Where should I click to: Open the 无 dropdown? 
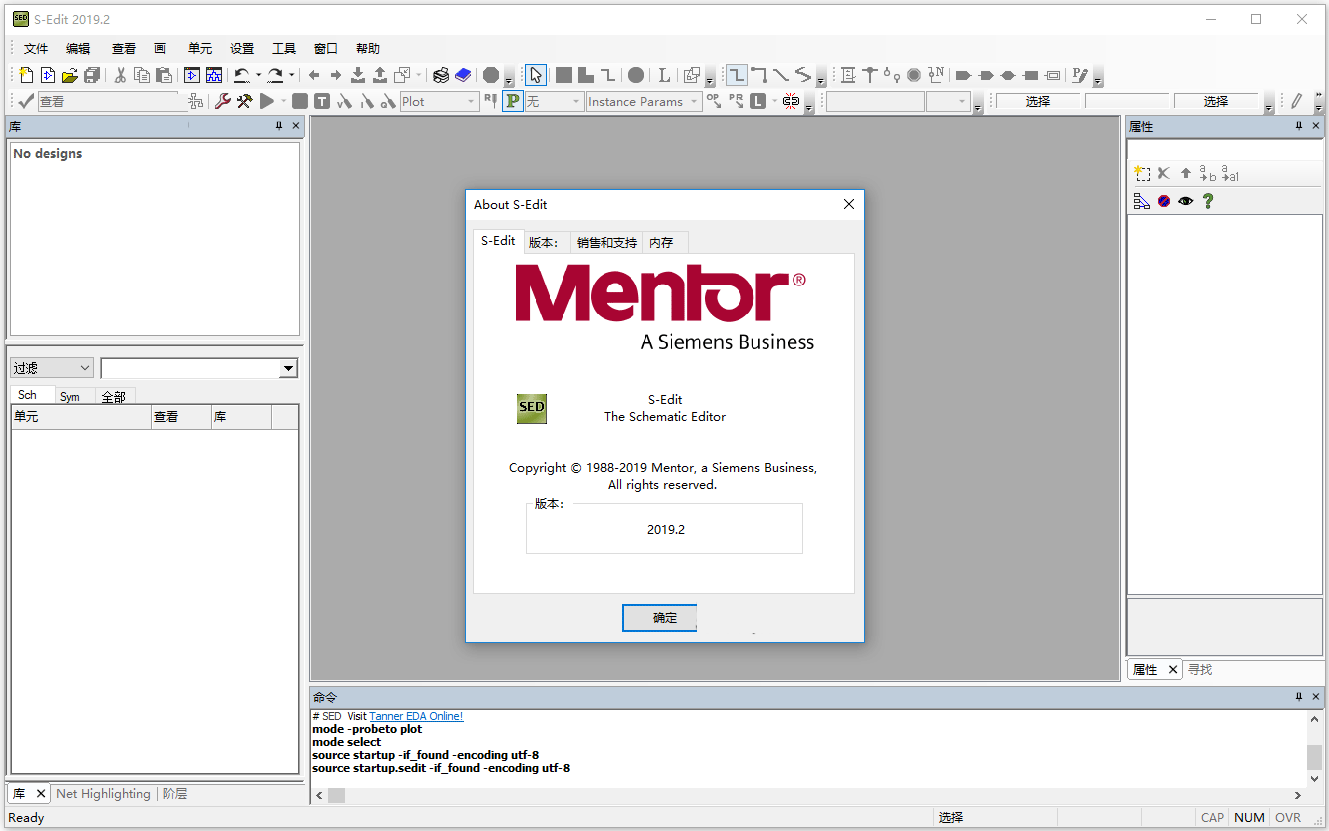click(x=554, y=101)
